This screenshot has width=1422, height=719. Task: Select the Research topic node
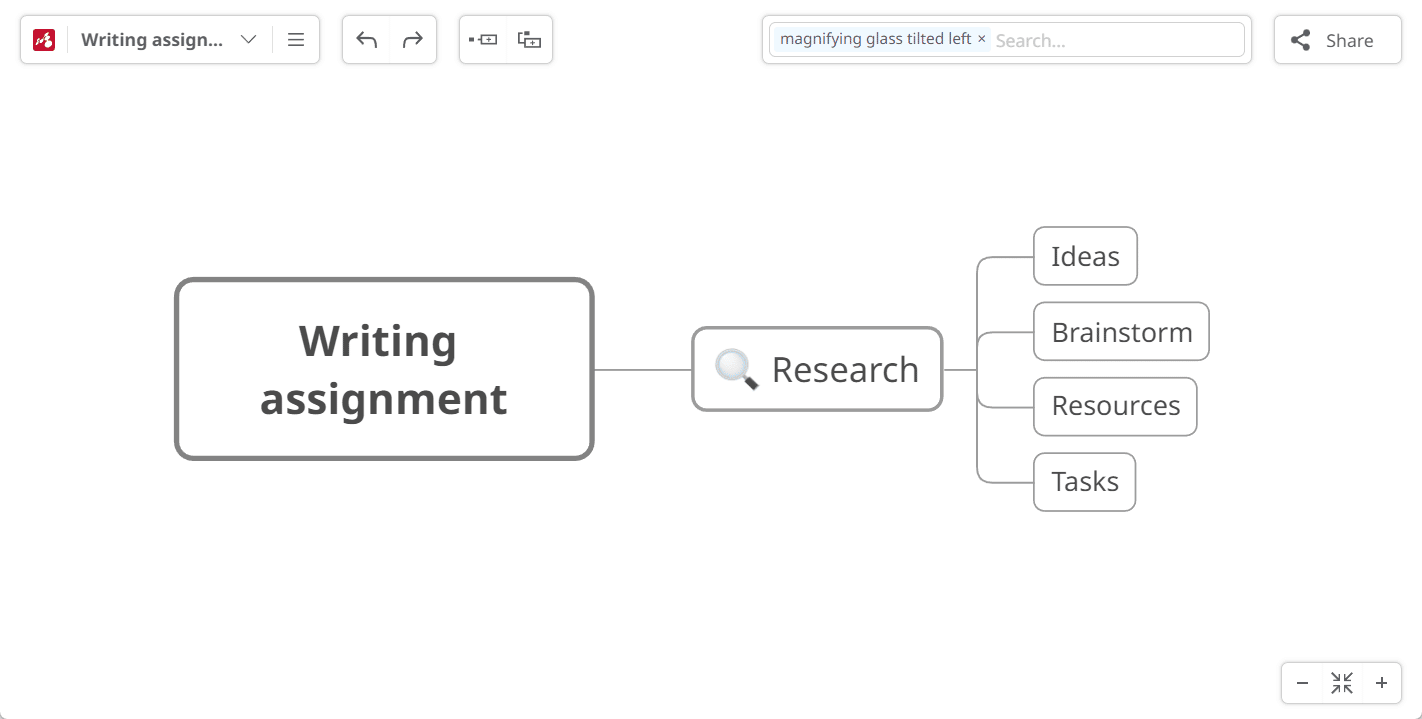coord(817,369)
